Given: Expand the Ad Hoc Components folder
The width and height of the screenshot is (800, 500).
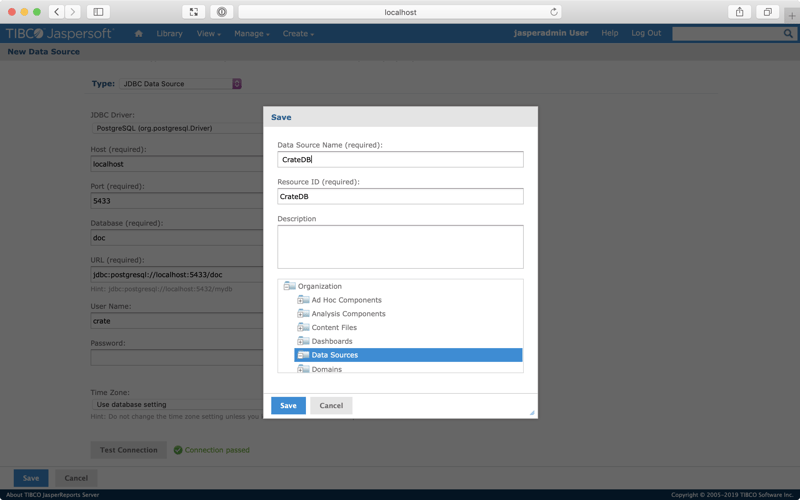Looking at the screenshot, I should click(x=300, y=300).
